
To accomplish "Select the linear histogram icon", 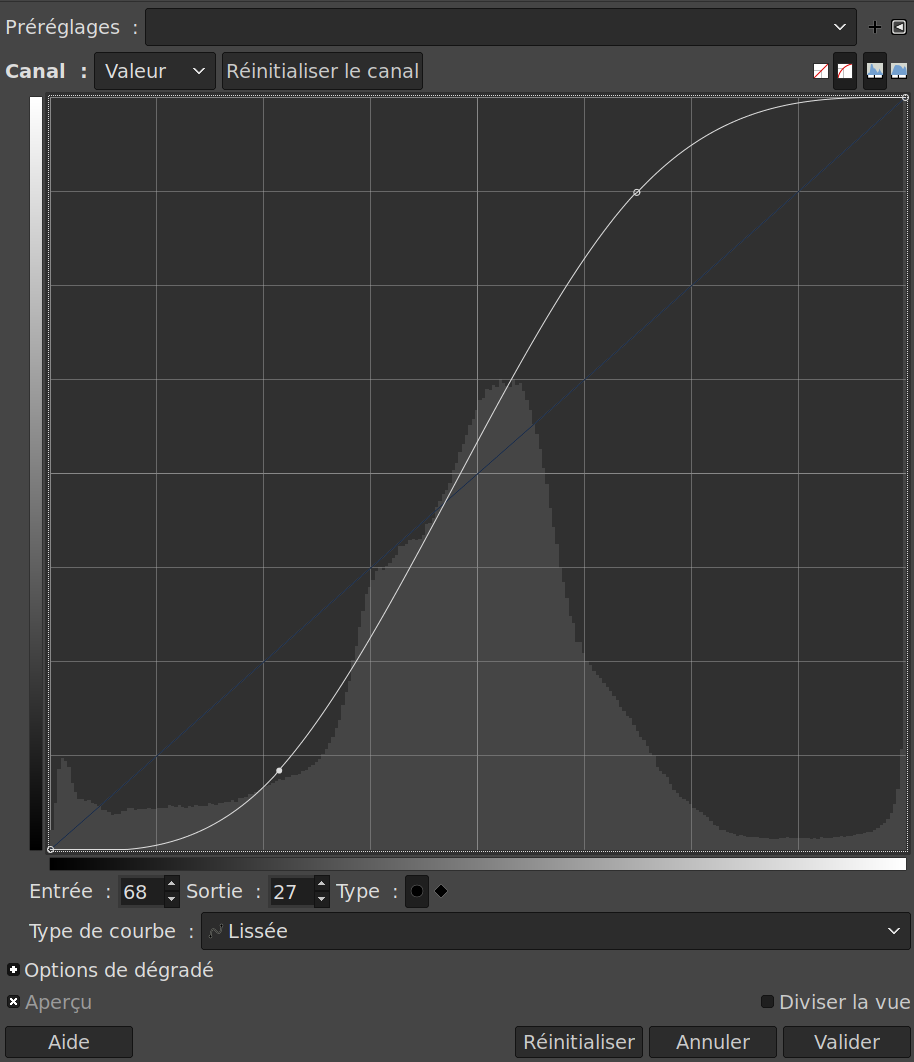I will click(x=875, y=71).
